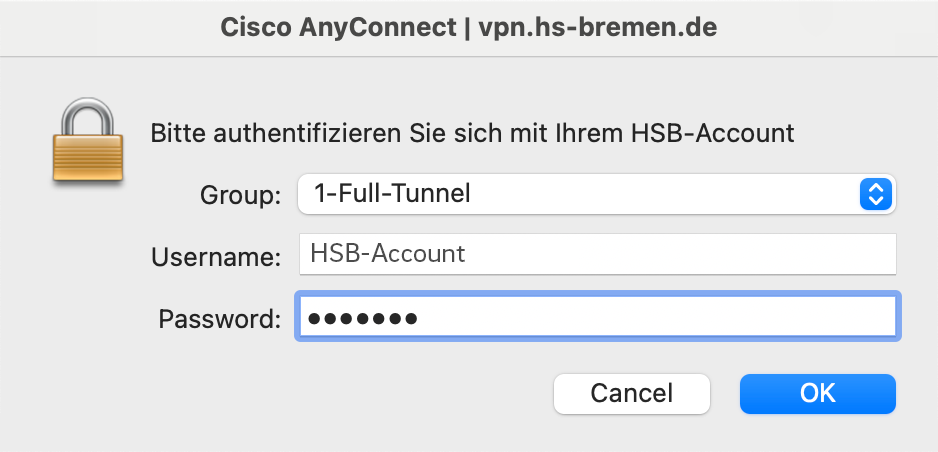The height and width of the screenshot is (452, 938).
Task: Select the 1-Full-Tunnel text in Group box
Action: click(392, 194)
